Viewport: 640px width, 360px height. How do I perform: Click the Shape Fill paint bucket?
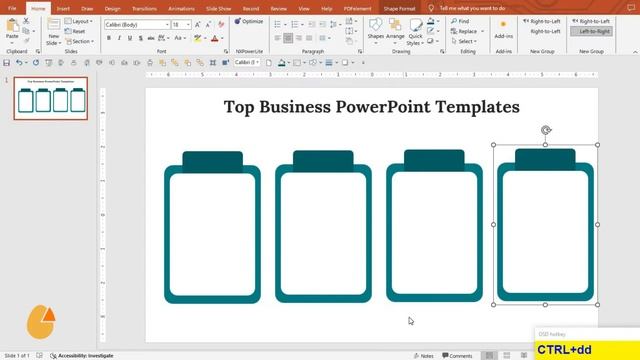click(431, 21)
